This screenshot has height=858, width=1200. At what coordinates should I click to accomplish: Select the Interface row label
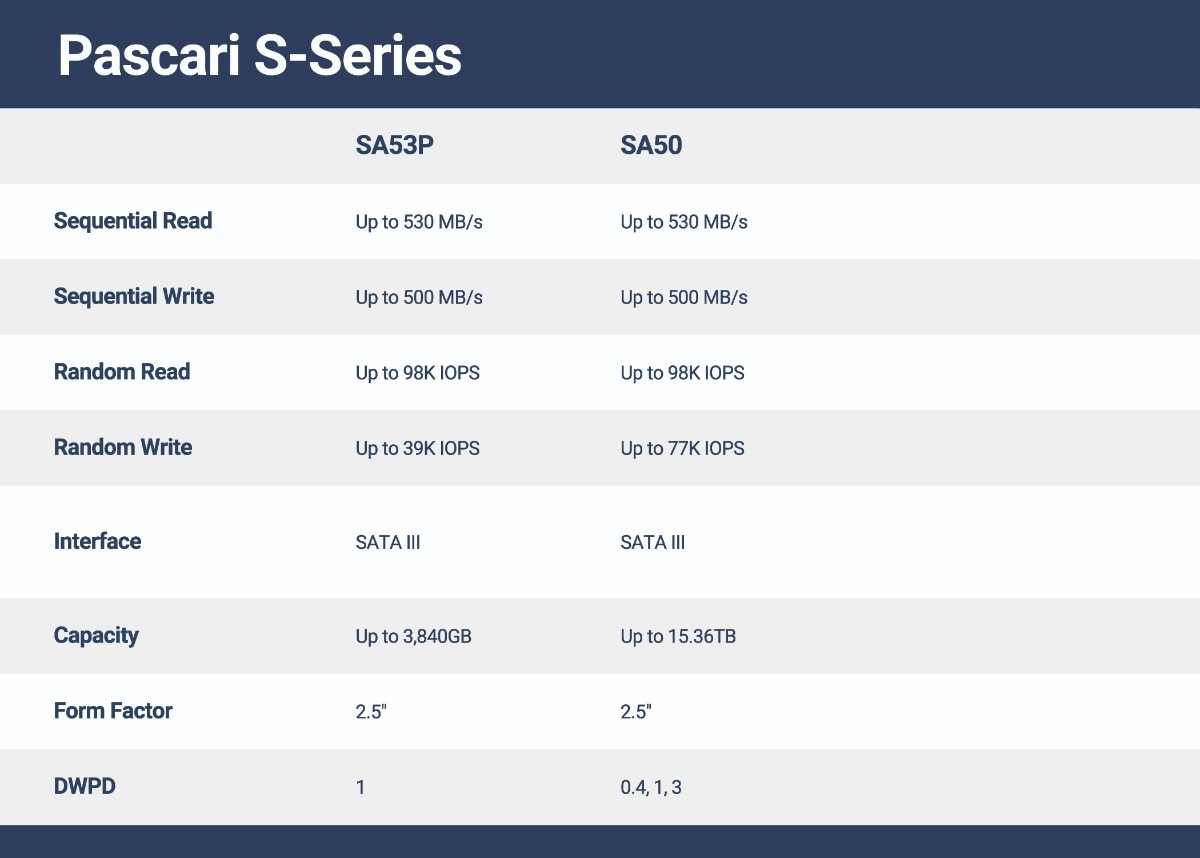click(97, 542)
